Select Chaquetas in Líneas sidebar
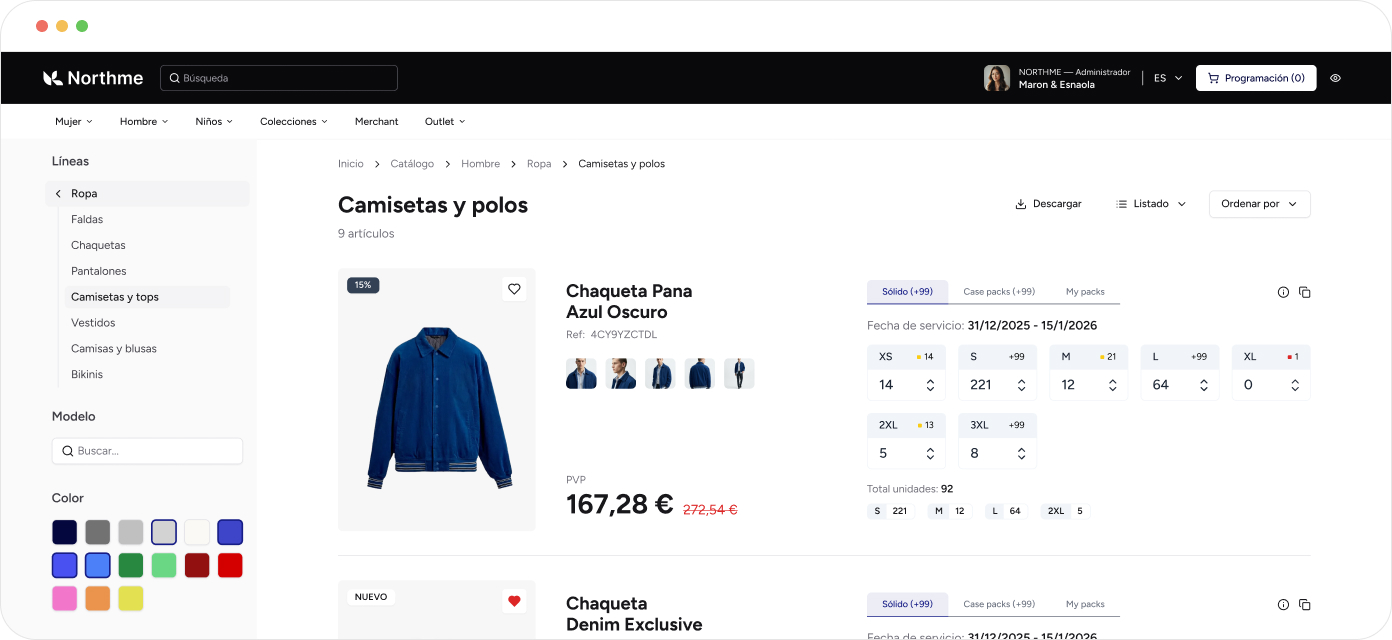Viewport: 1392px width, 640px height. [98, 245]
